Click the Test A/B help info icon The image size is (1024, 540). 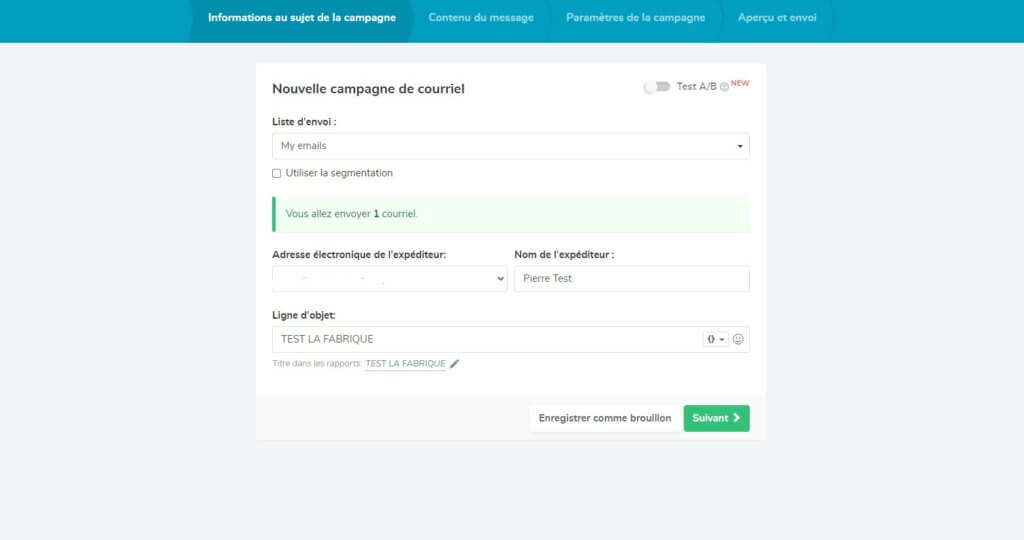(724, 87)
